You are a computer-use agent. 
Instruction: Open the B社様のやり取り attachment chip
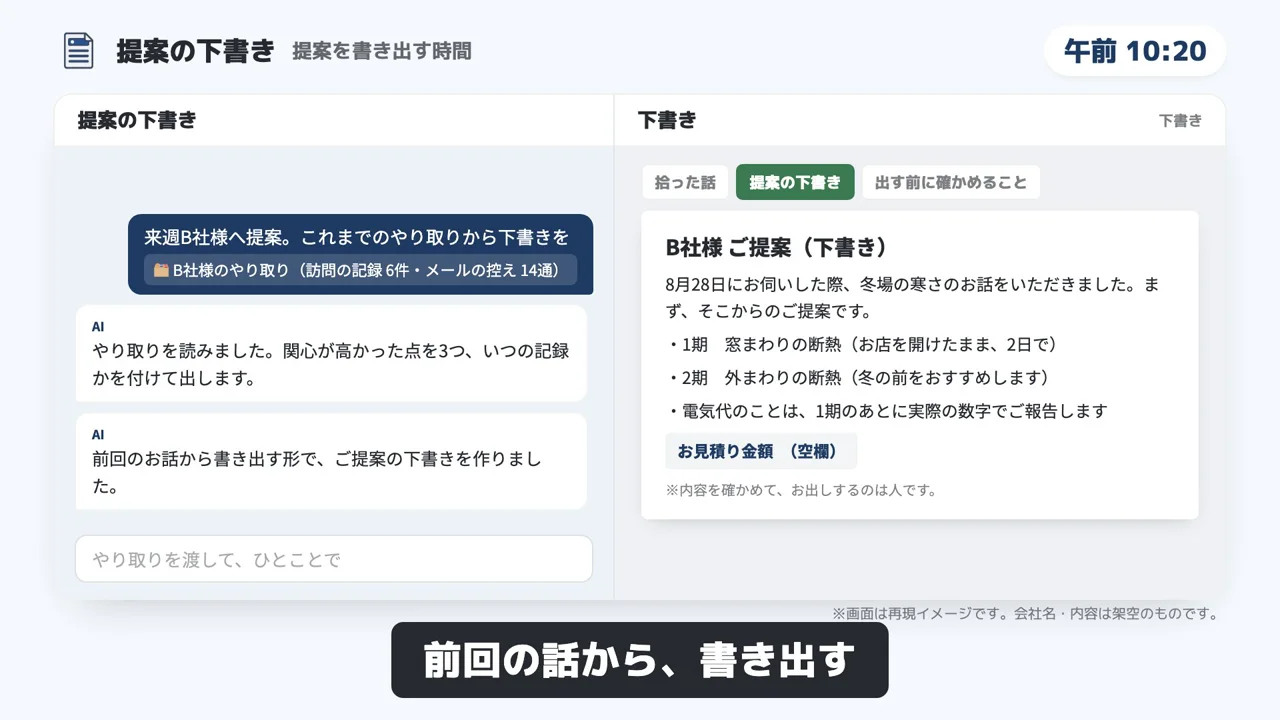pos(361,270)
